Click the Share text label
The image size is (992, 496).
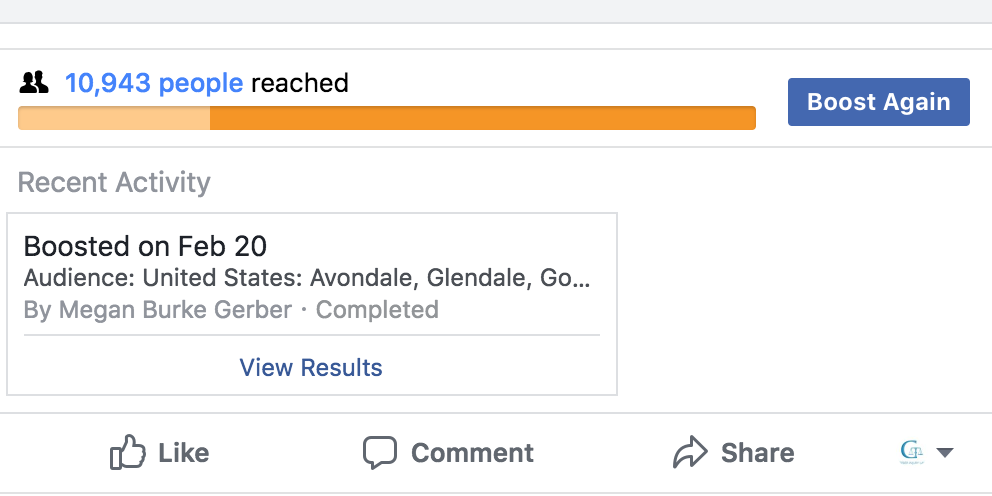pos(757,453)
